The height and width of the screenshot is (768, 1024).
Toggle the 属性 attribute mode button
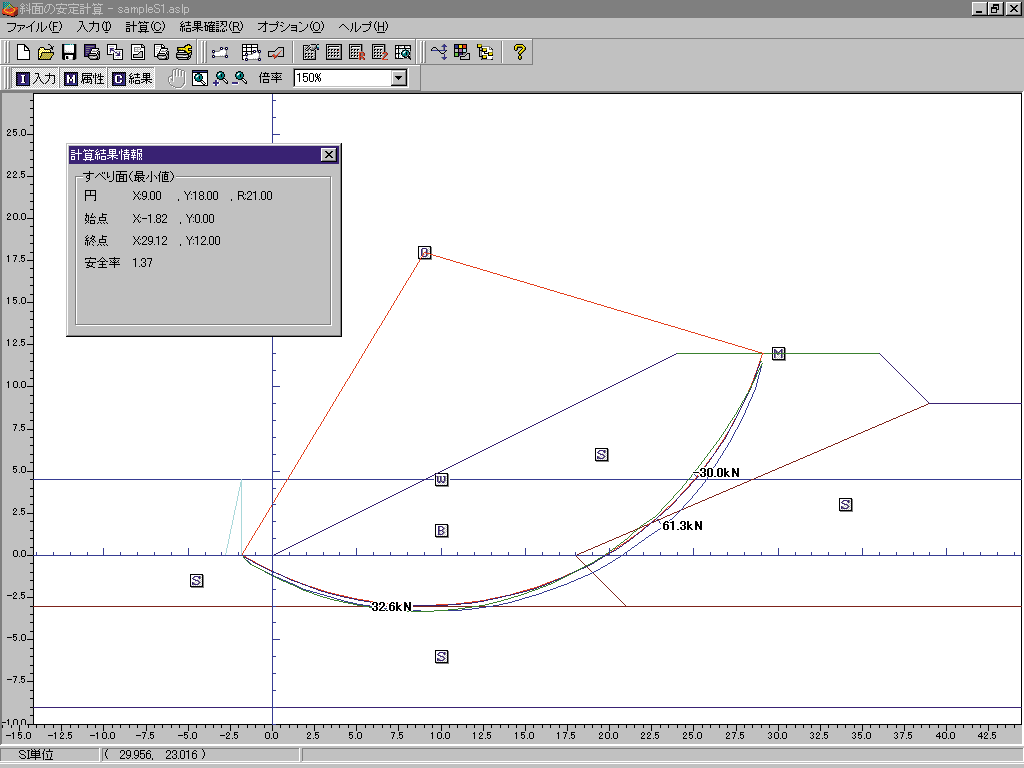[84, 78]
